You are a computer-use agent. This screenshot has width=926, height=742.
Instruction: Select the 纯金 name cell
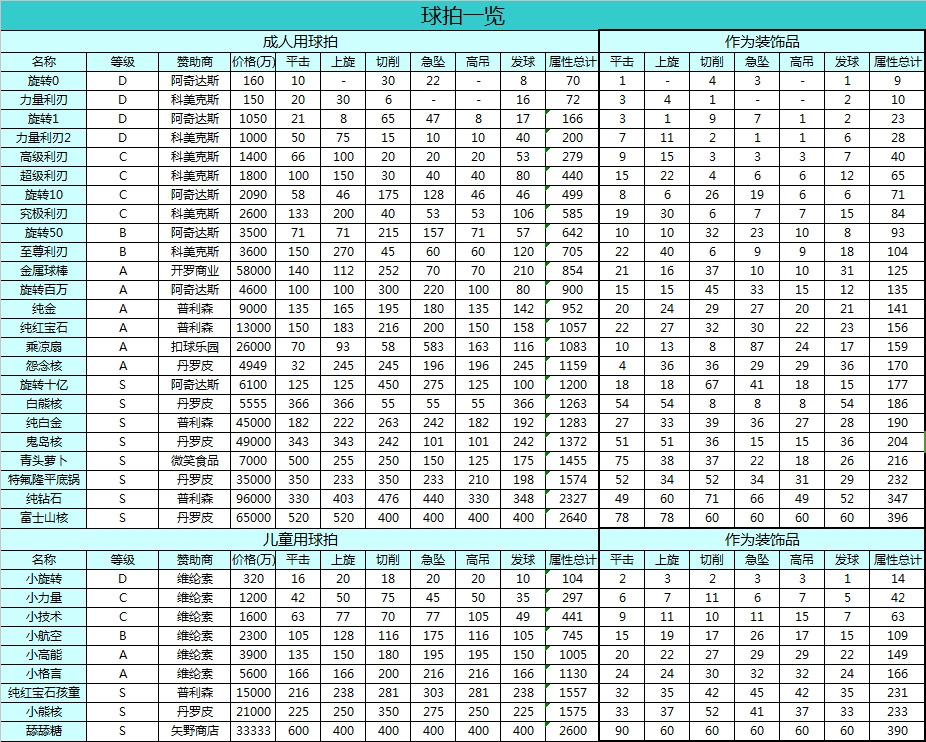(x=44, y=308)
